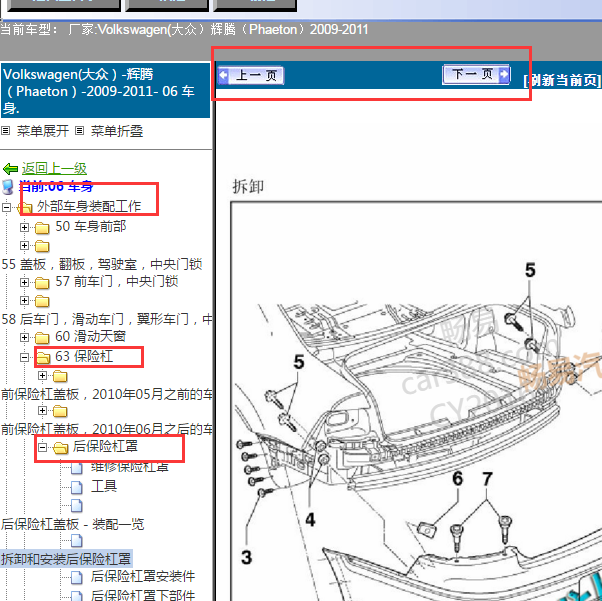Viewport: 602px width, 601px height.
Task: Click 菜单展开 to expand all menus
Action: click(x=43, y=131)
